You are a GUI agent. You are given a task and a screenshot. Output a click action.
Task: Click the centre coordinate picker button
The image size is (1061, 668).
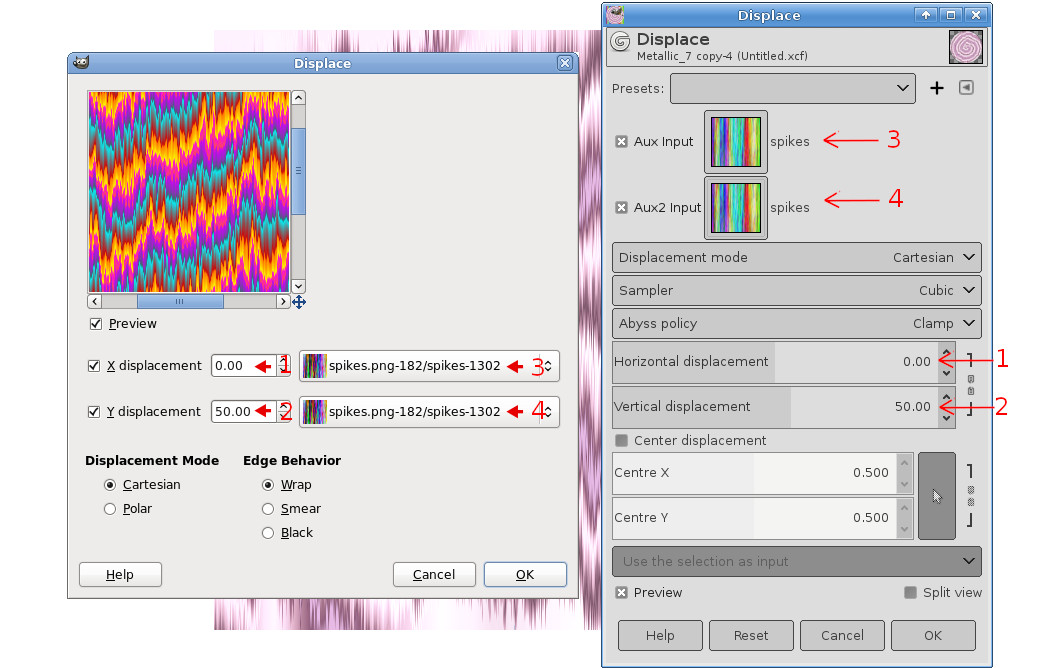pyautogui.click(x=936, y=495)
